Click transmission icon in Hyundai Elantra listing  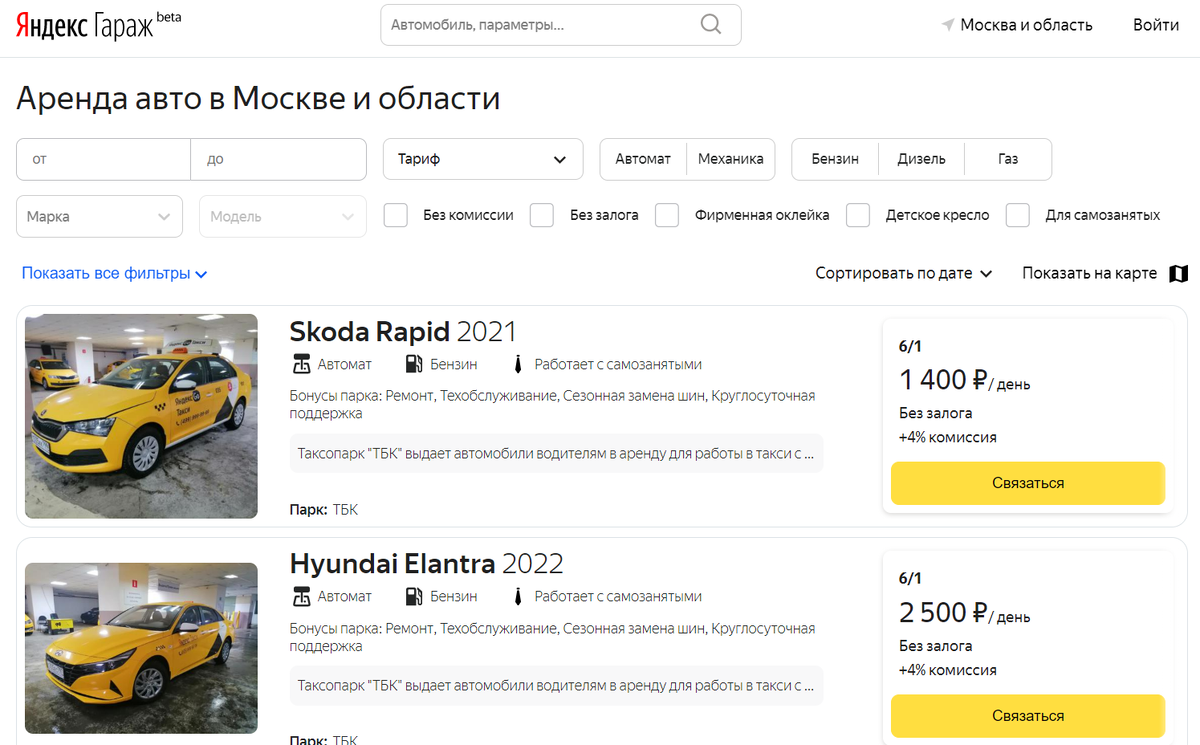coord(301,596)
